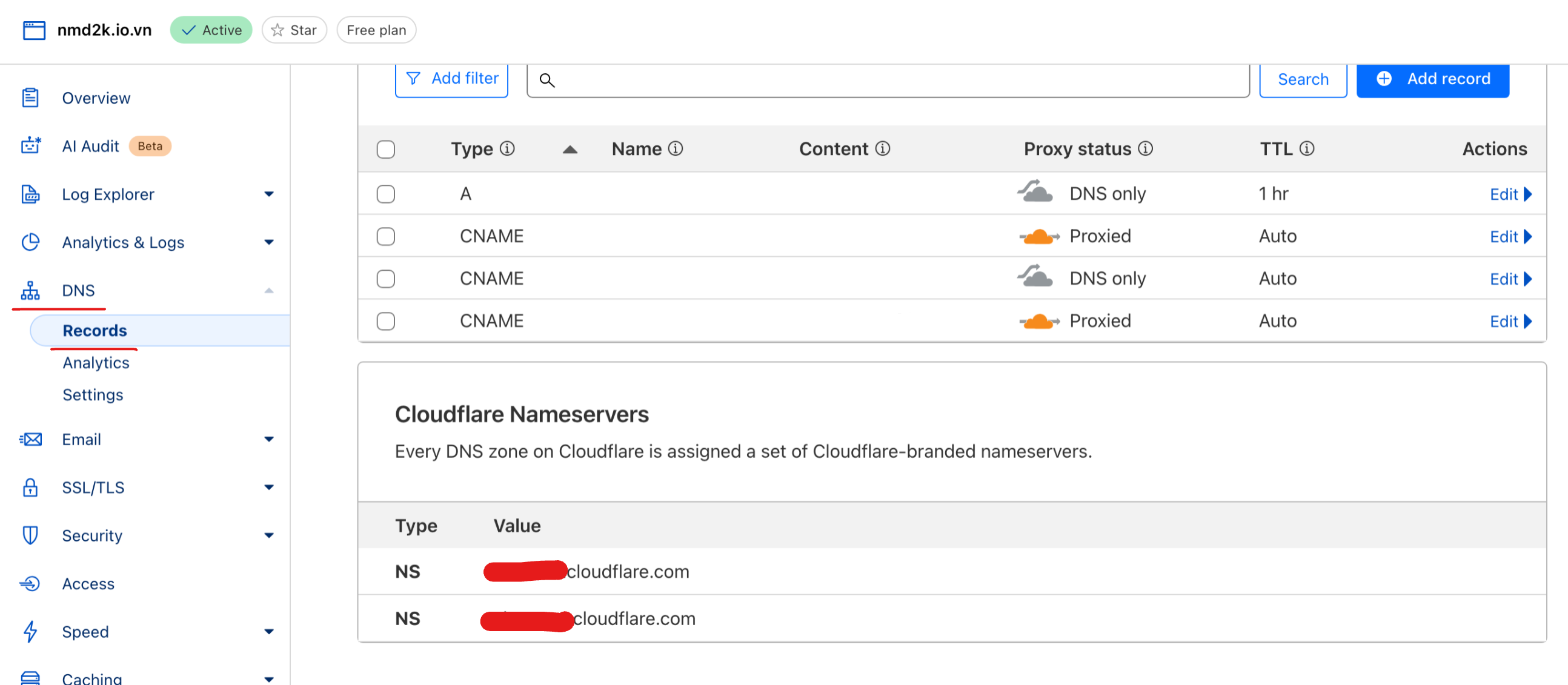
Task: Expand the Email section arrow
Action: point(268,439)
